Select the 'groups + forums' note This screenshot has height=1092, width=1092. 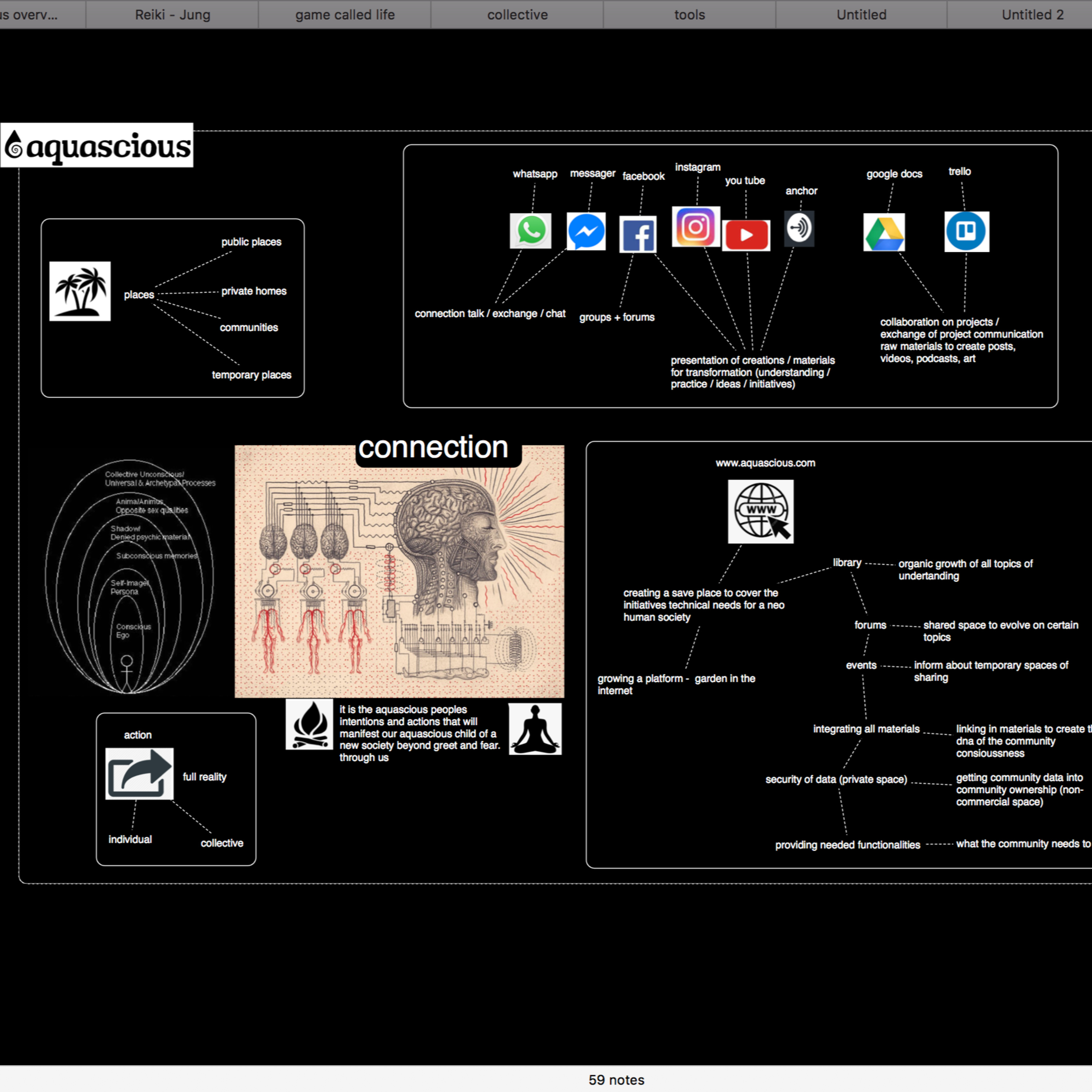tap(617, 317)
